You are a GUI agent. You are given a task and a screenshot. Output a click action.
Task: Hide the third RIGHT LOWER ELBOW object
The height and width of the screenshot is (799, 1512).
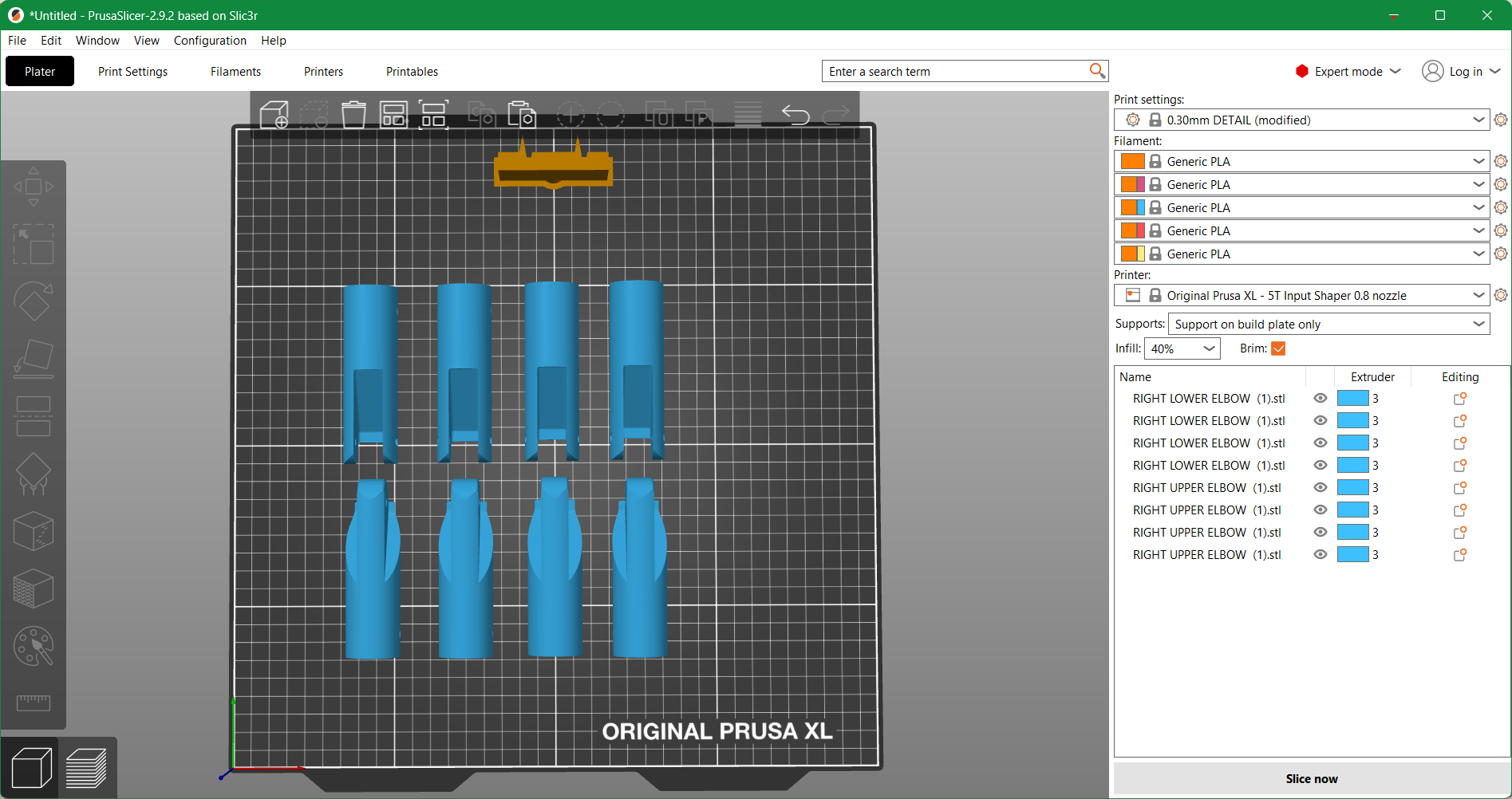1321,443
